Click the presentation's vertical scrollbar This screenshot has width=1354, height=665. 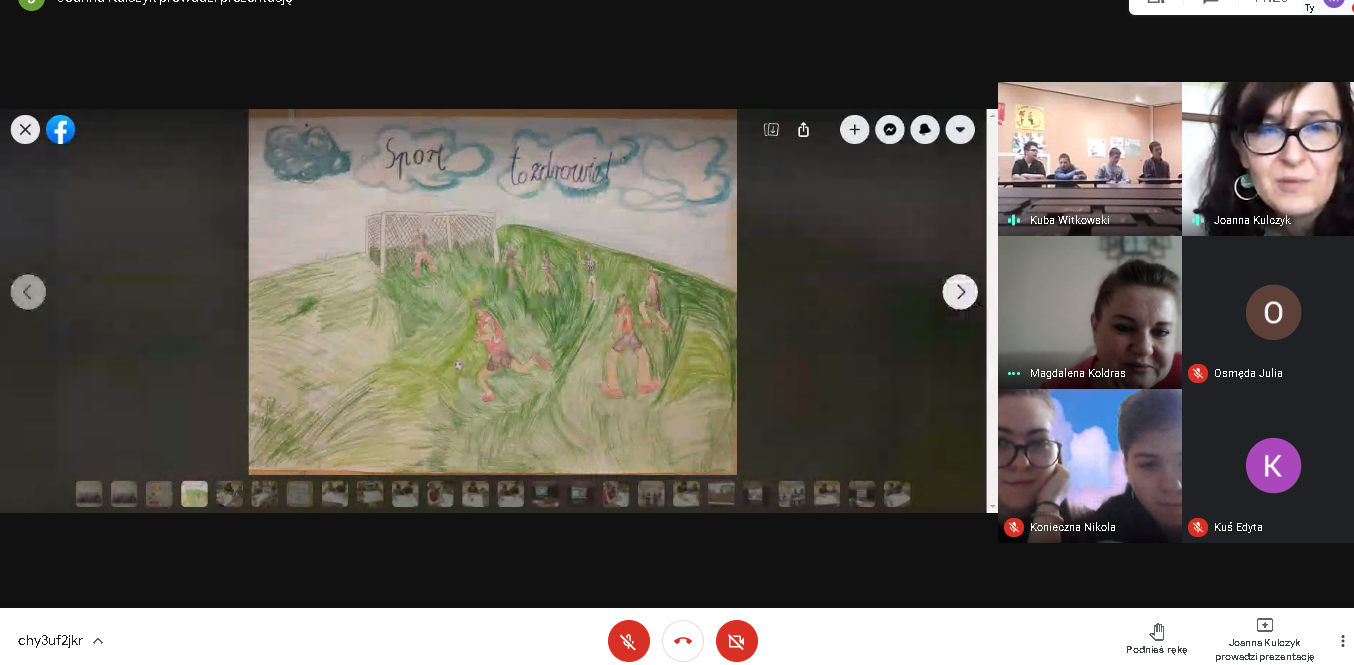pos(992,310)
